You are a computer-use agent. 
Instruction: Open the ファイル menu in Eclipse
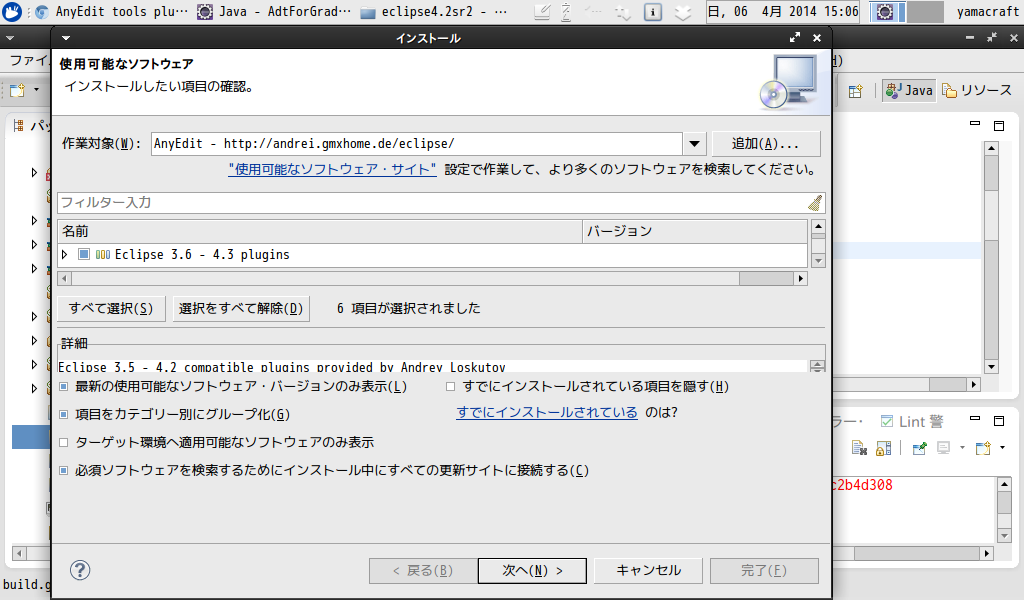tap(29, 61)
